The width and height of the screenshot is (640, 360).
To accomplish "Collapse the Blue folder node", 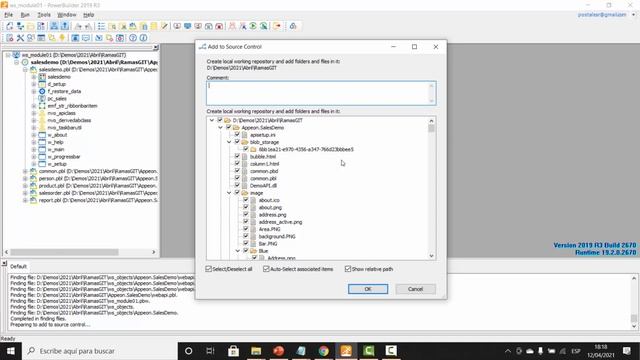I will [238, 251].
